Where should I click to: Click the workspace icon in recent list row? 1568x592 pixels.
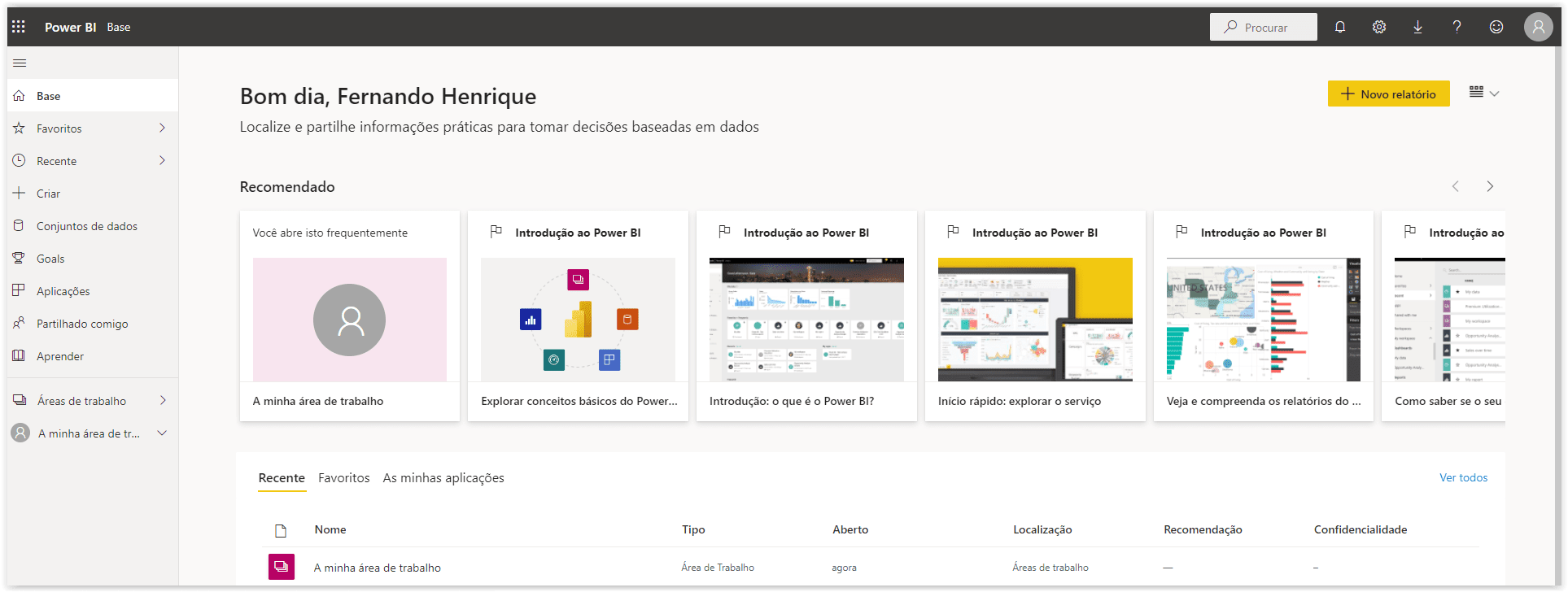282,567
